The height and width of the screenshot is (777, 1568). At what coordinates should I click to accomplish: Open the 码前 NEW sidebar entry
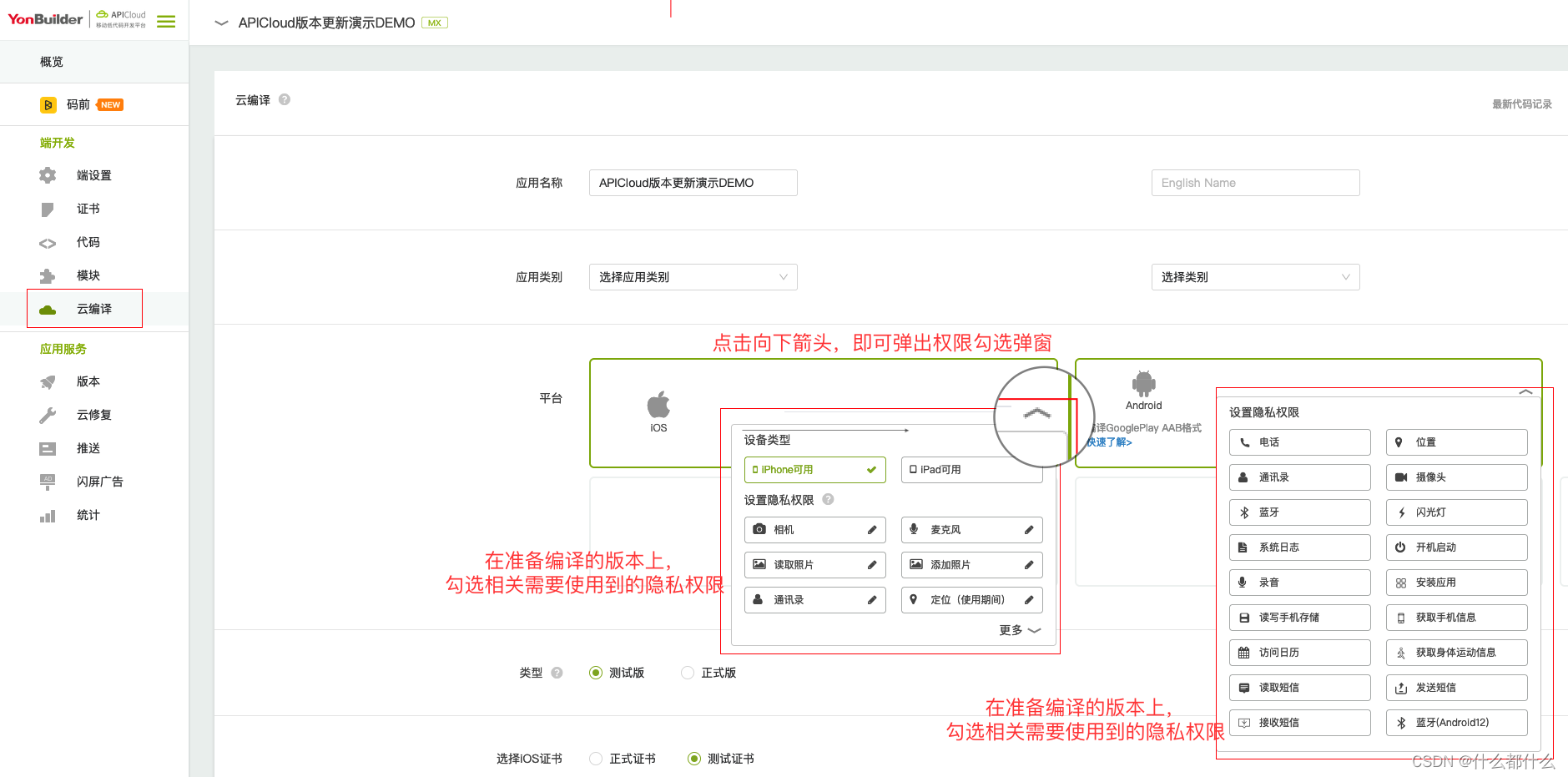tap(94, 104)
